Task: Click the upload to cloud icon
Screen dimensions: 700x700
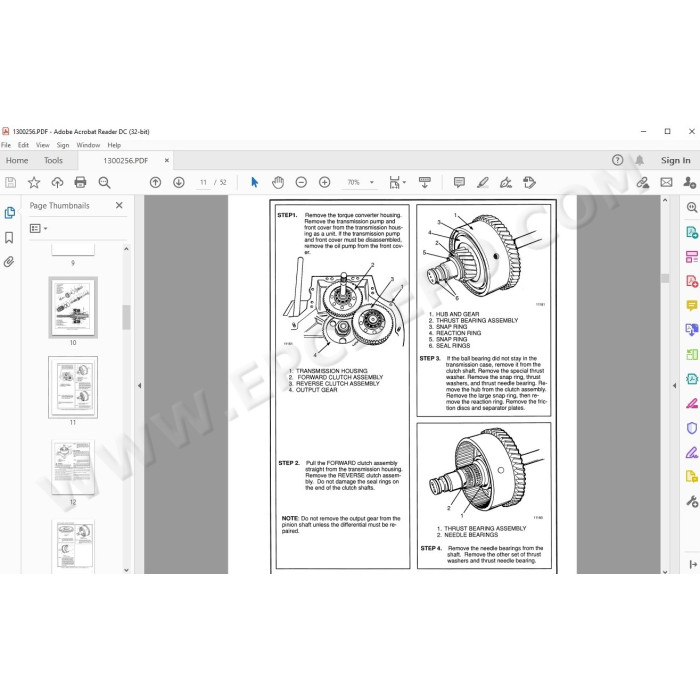Action: click(57, 182)
